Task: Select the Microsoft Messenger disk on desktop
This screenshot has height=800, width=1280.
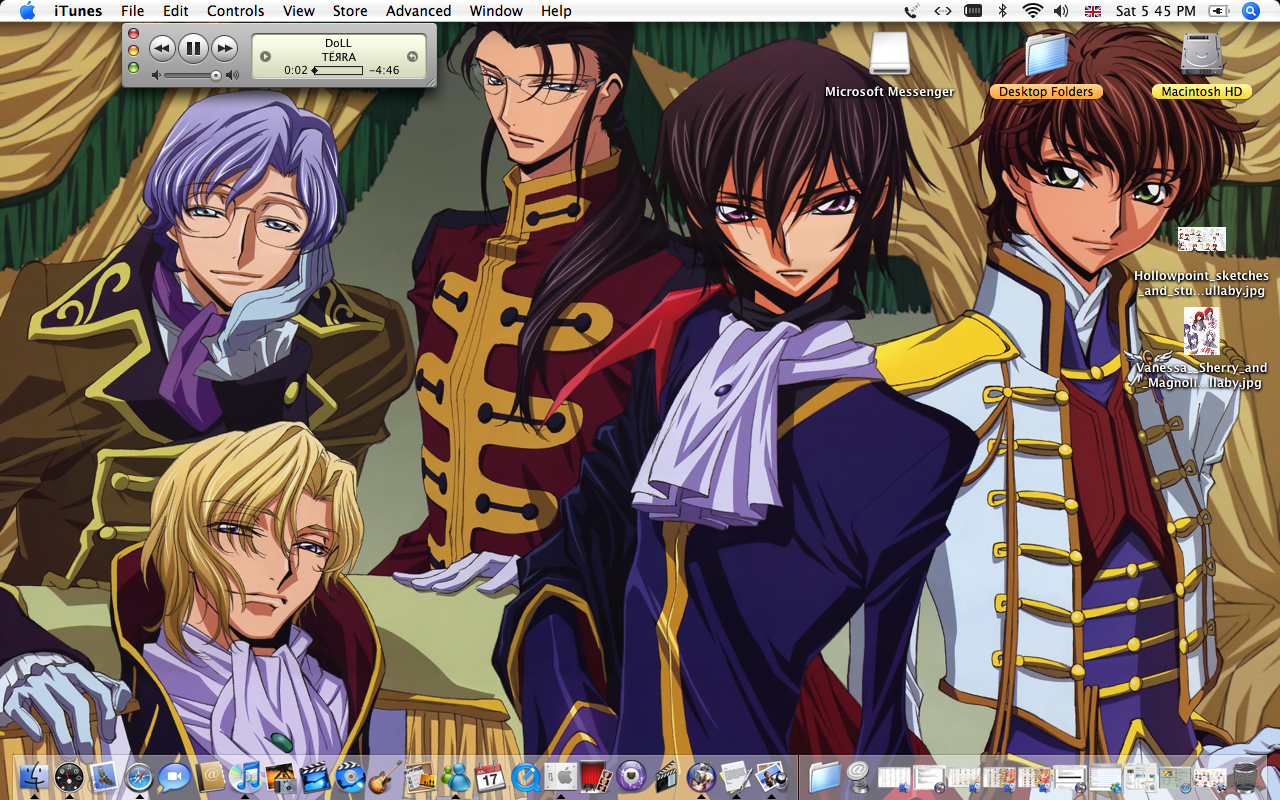Action: (x=889, y=53)
